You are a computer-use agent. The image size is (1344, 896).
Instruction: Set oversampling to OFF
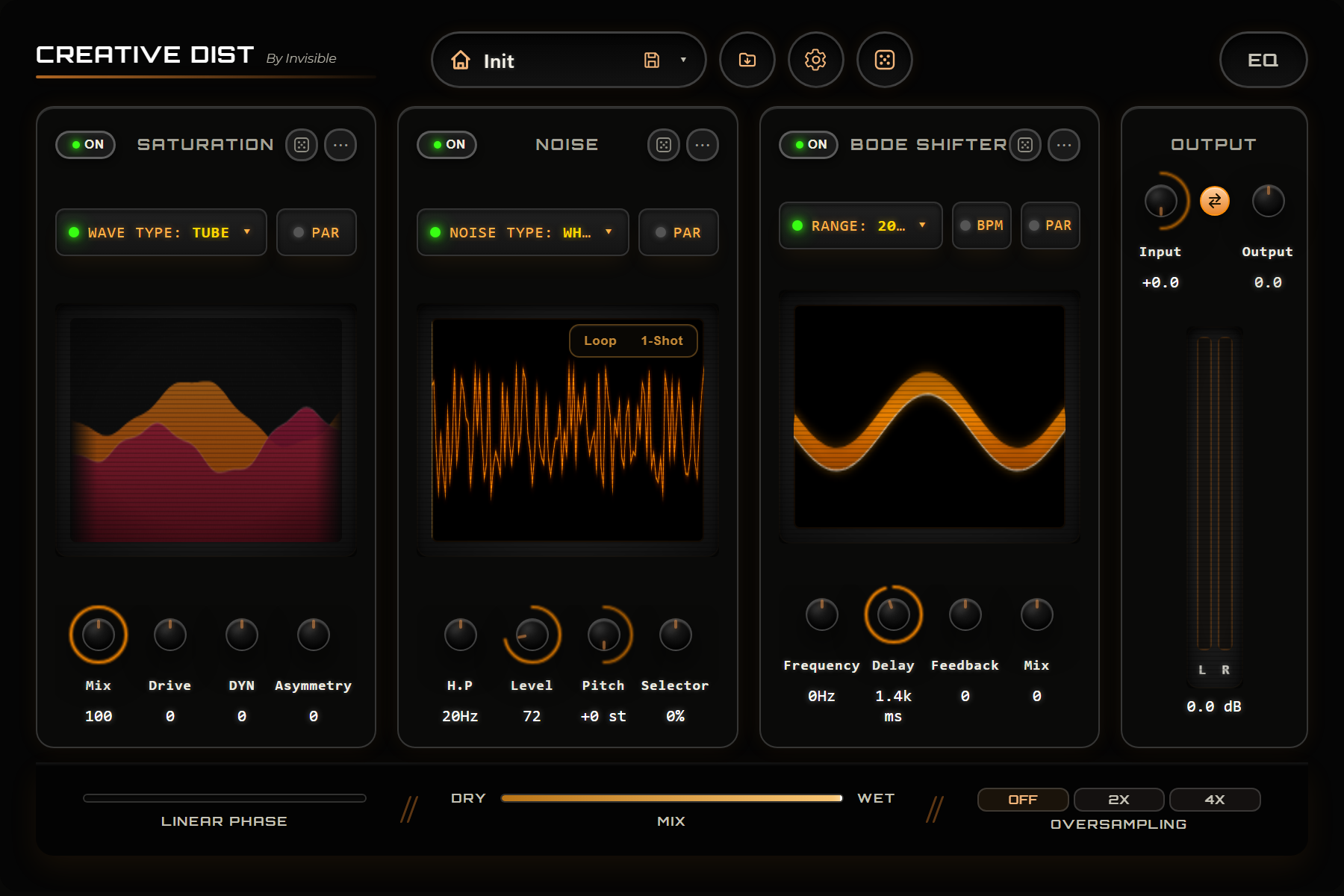pos(1023,800)
